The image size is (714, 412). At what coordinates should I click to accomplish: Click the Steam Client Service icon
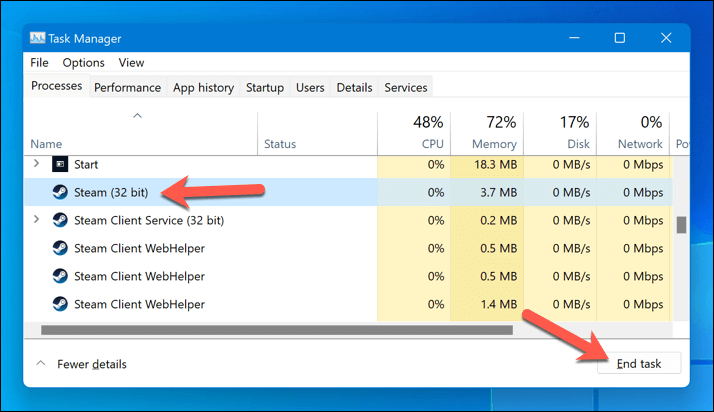point(60,220)
